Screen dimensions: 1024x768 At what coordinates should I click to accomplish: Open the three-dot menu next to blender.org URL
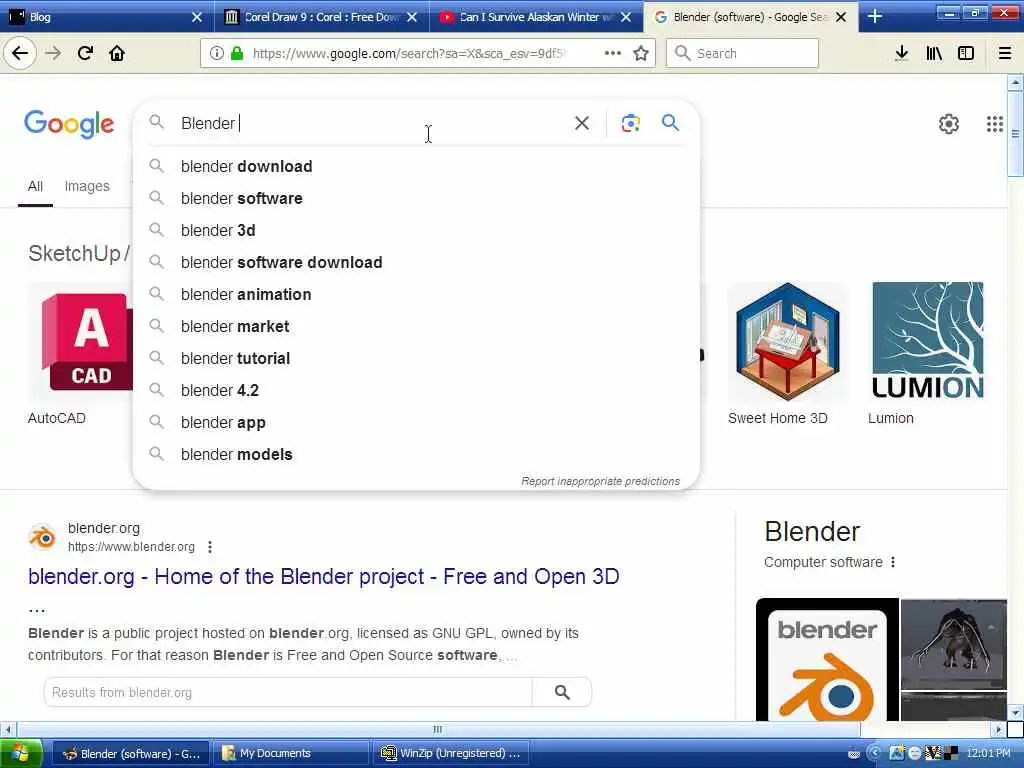(210, 547)
